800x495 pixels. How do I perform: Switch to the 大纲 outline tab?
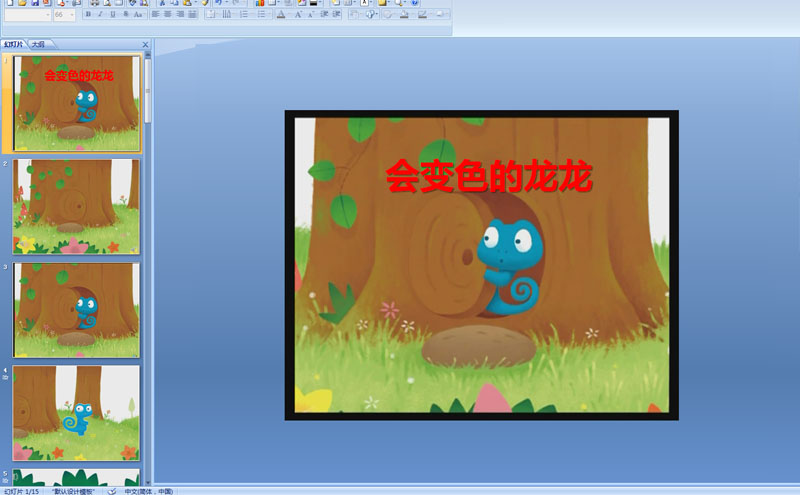pyautogui.click(x=37, y=44)
